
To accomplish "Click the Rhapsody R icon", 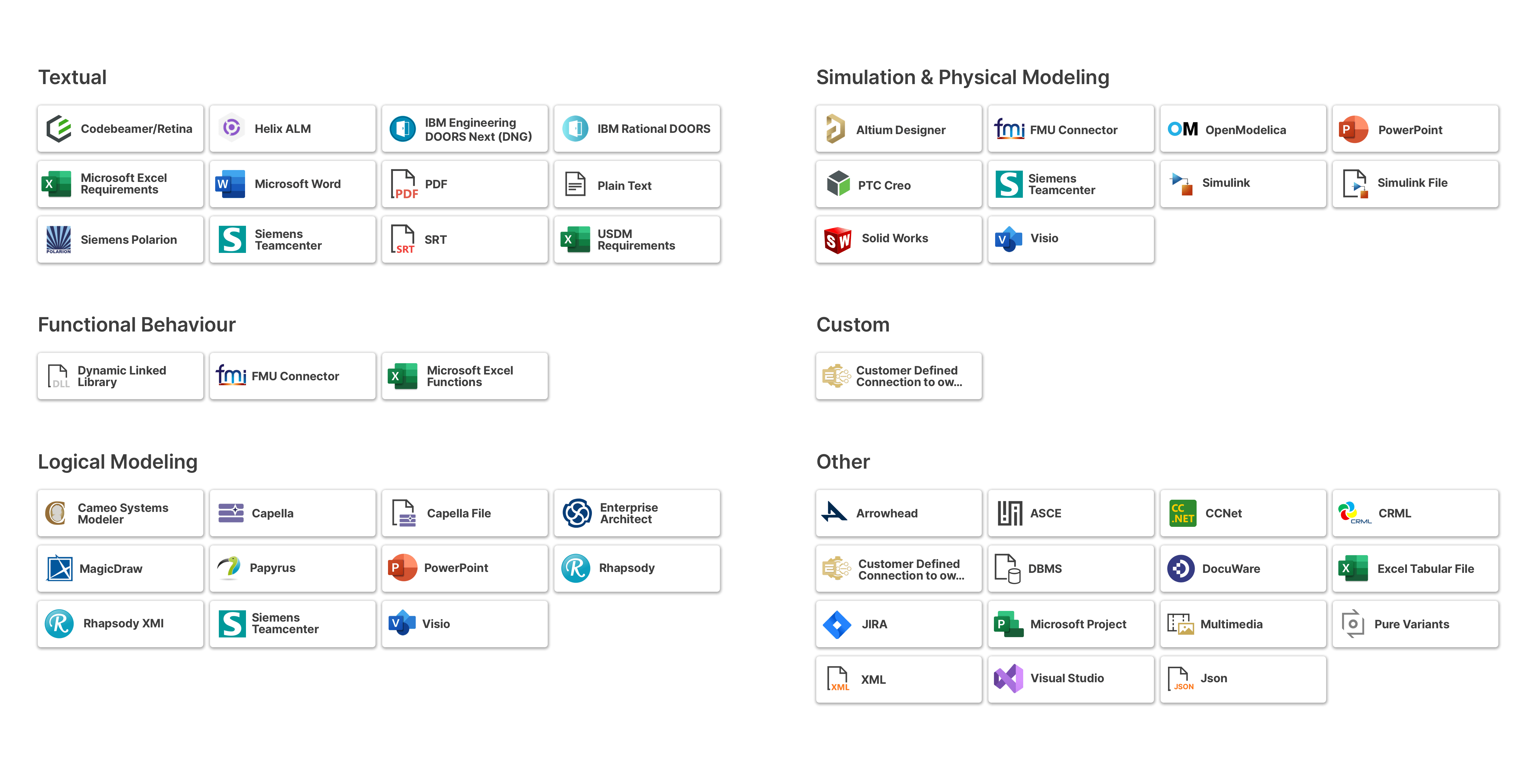I will click(x=576, y=568).
